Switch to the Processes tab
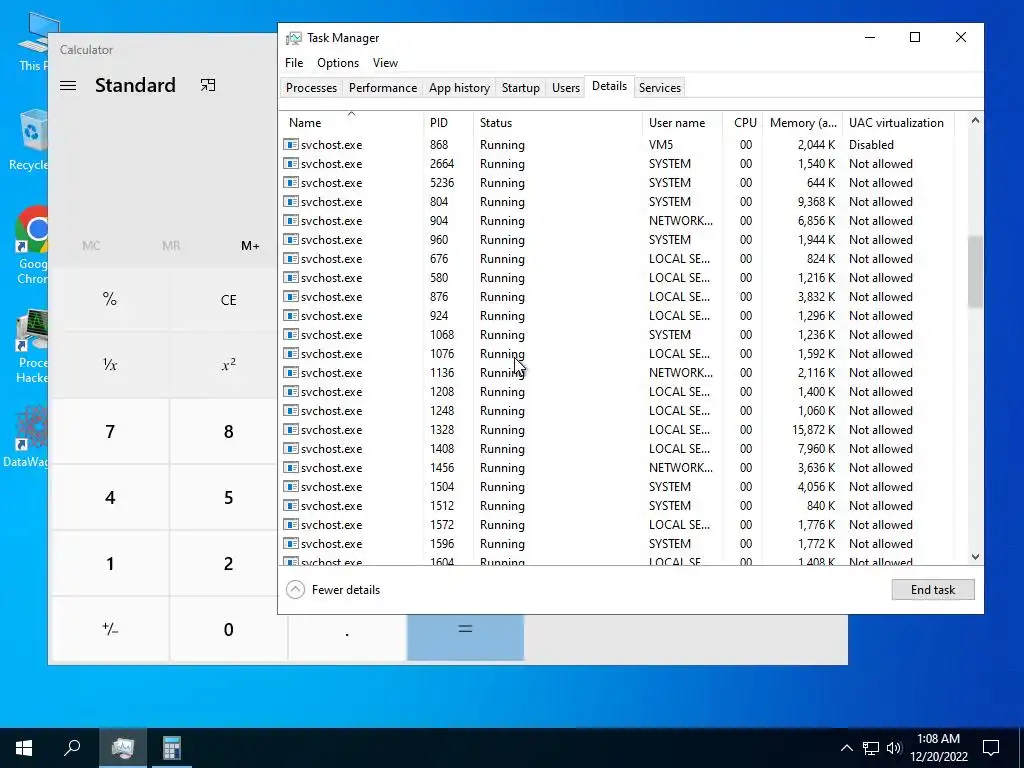The image size is (1024, 768). point(312,88)
